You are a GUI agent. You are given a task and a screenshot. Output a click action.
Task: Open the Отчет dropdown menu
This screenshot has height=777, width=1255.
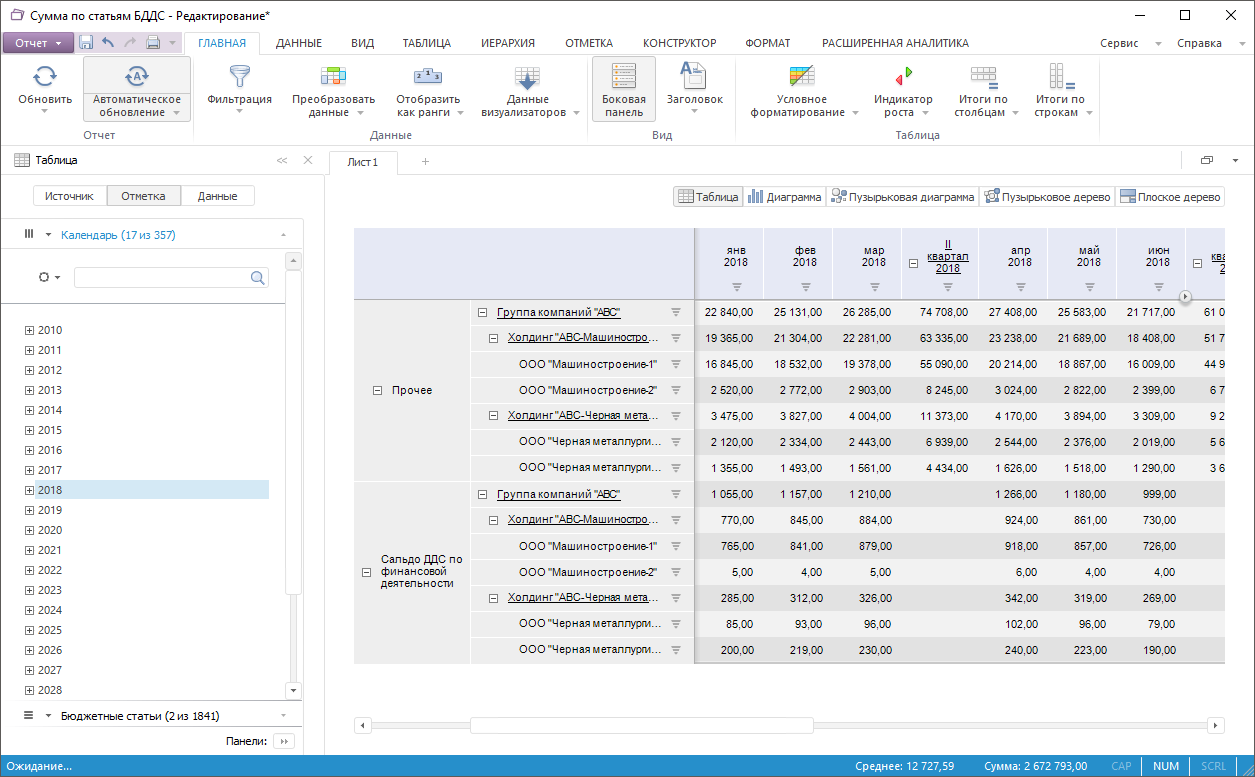(38, 43)
